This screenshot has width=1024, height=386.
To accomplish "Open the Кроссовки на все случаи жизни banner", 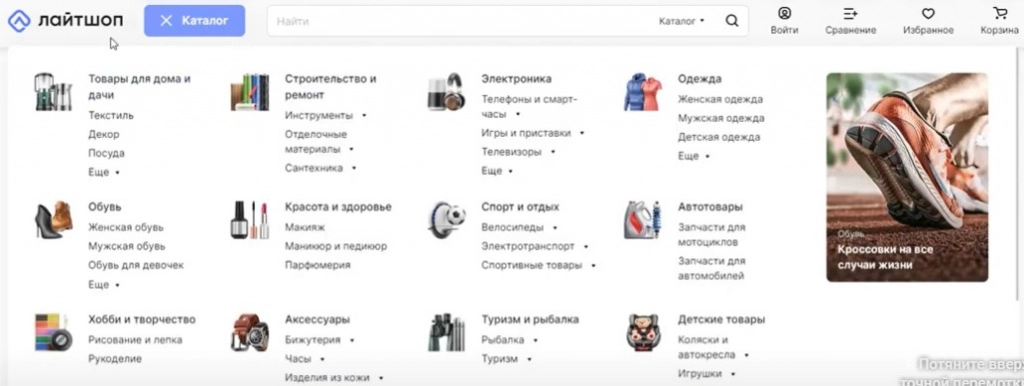I will point(907,177).
